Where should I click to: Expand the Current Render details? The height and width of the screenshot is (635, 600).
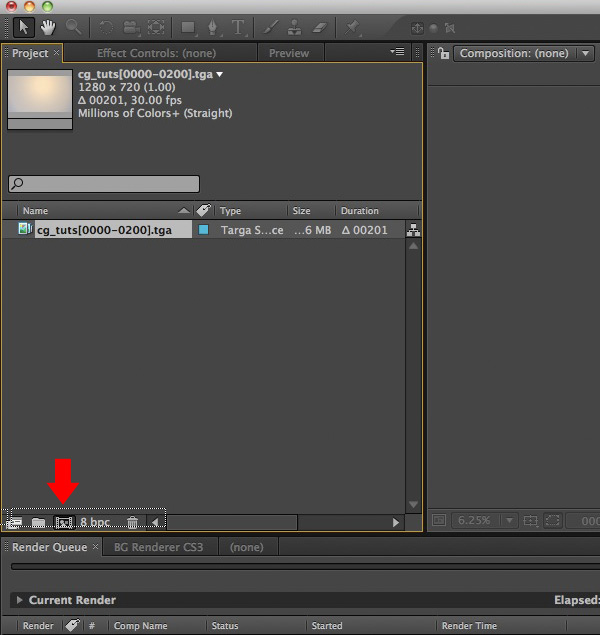(19, 600)
